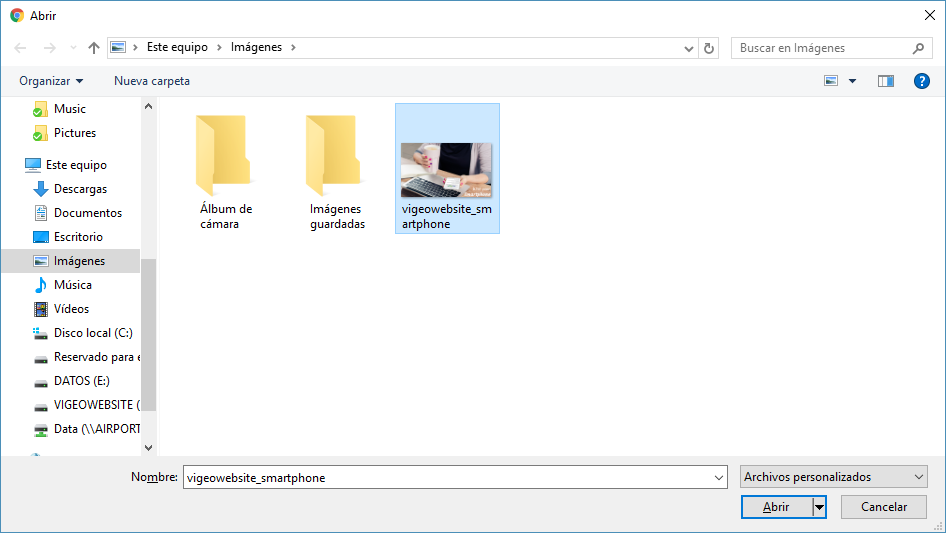Select the VIGEOWEBSITE drive
This screenshot has height=533, width=946.
[x=97, y=405]
